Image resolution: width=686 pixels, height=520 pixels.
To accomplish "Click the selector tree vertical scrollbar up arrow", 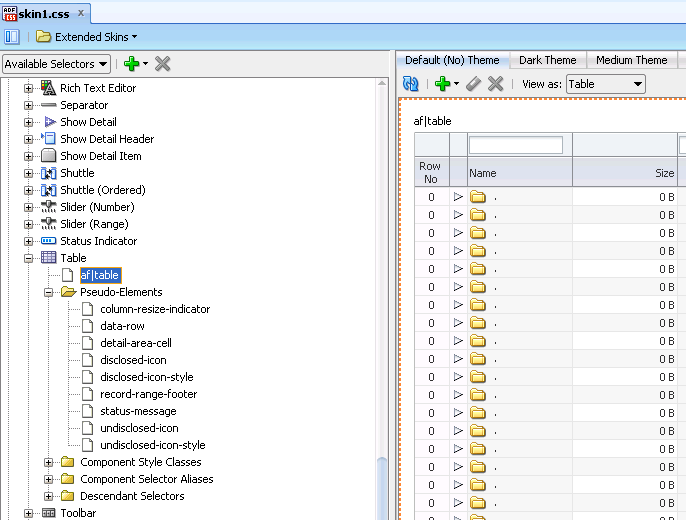I will (x=382, y=83).
